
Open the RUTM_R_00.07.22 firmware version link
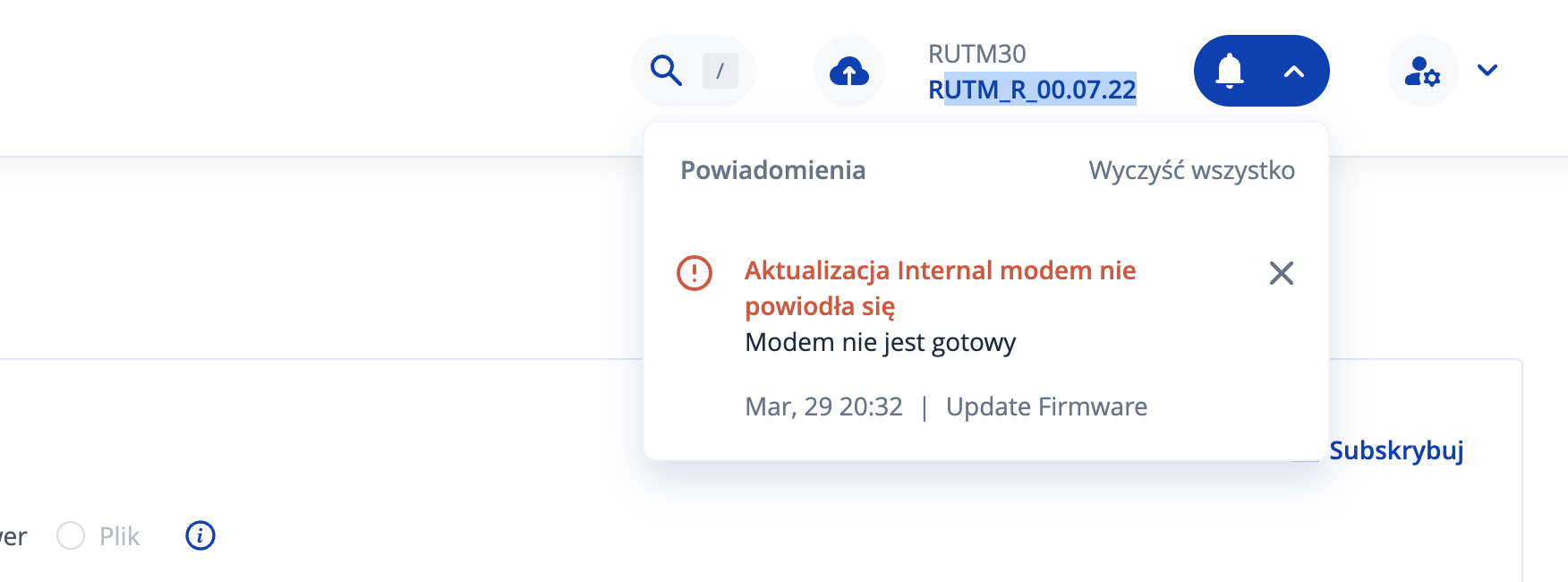coord(1032,90)
